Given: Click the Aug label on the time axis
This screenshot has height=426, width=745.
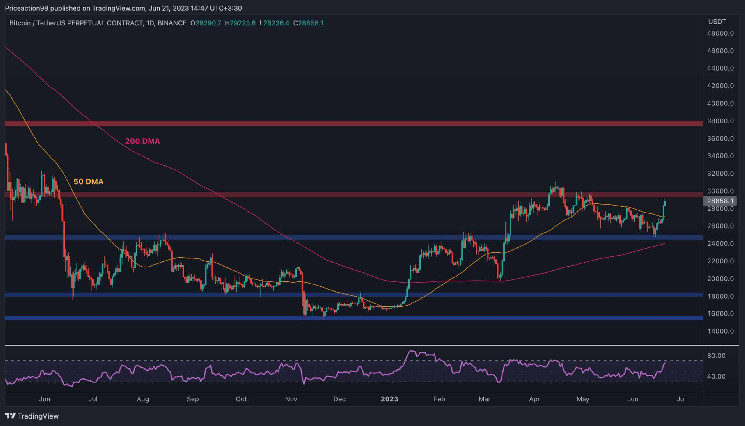Looking at the screenshot, I should (x=143, y=399).
